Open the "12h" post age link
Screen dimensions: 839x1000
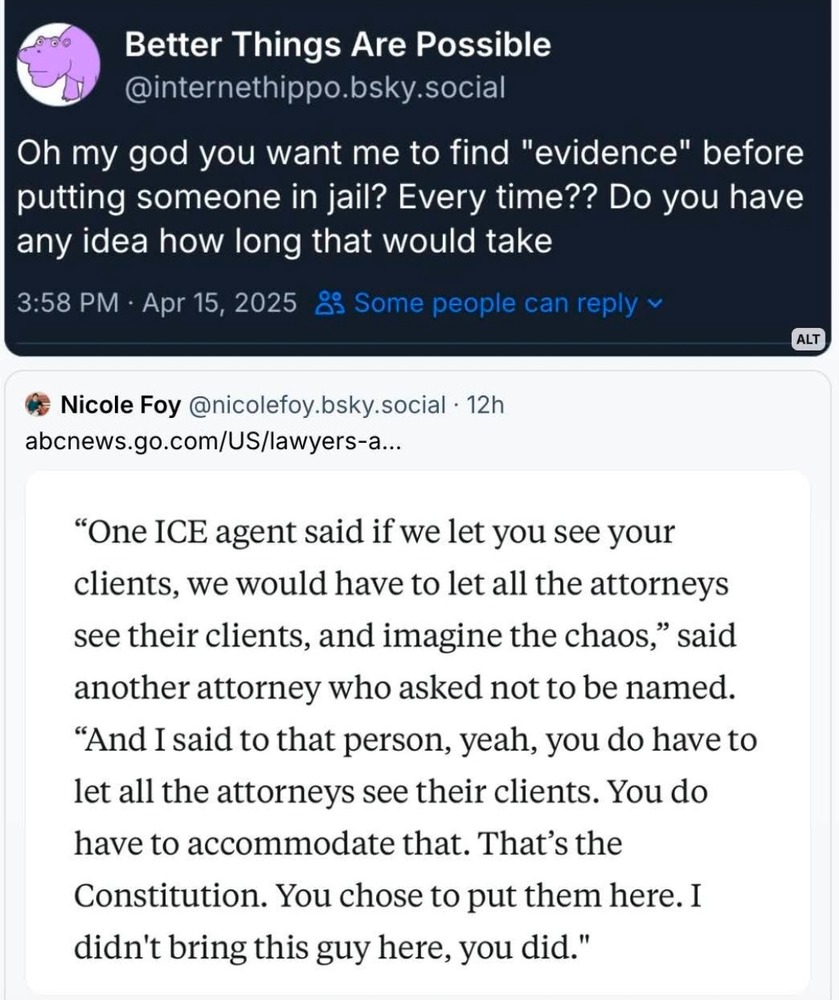tap(487, 404)
